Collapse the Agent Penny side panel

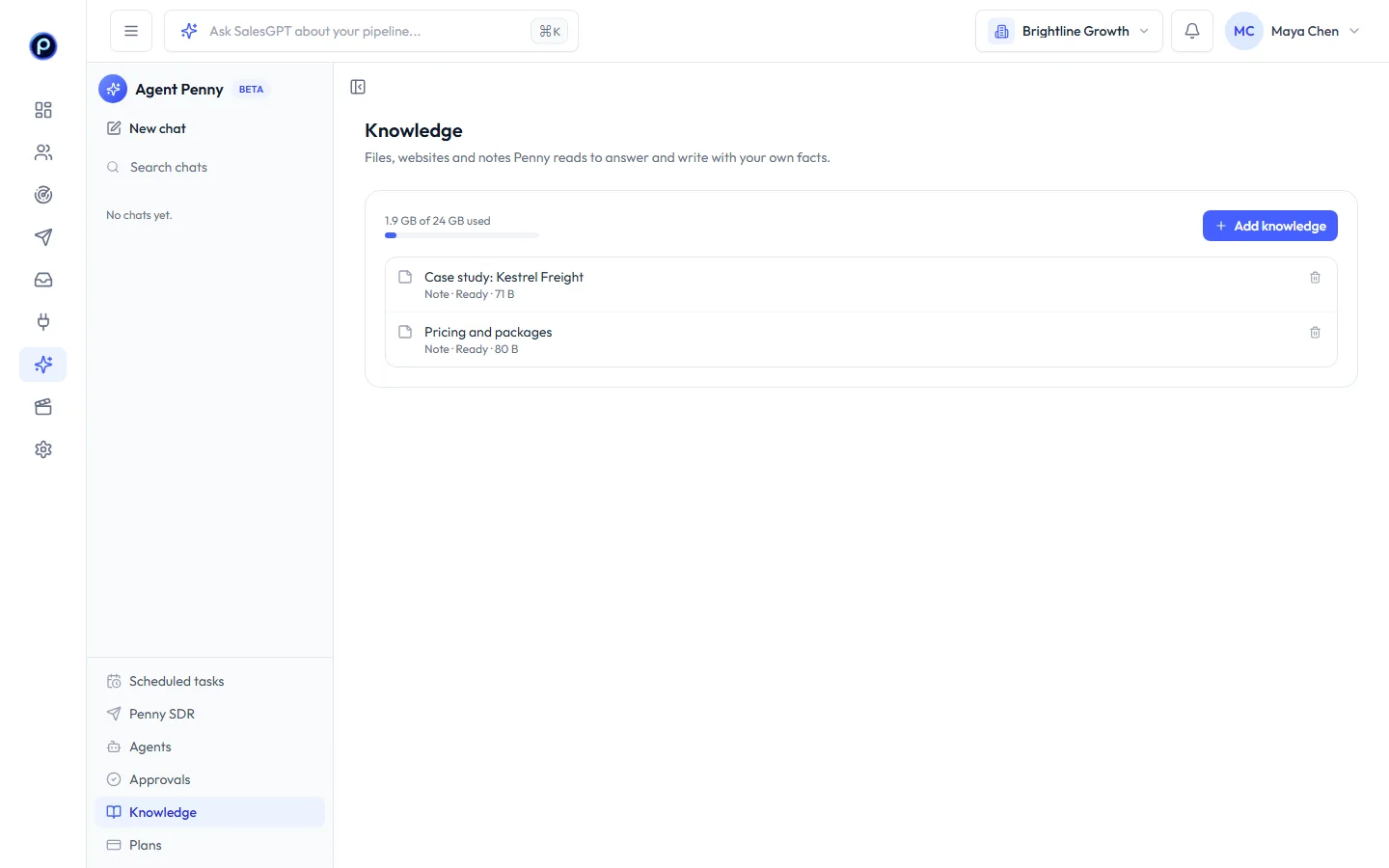(x=358, y=87)
